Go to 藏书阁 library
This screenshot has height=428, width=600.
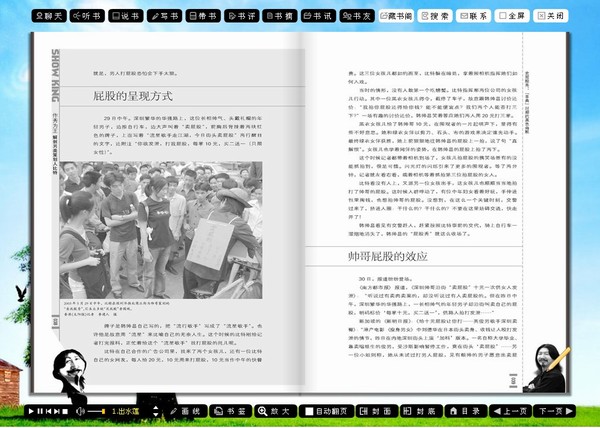[x=396, y=16]
